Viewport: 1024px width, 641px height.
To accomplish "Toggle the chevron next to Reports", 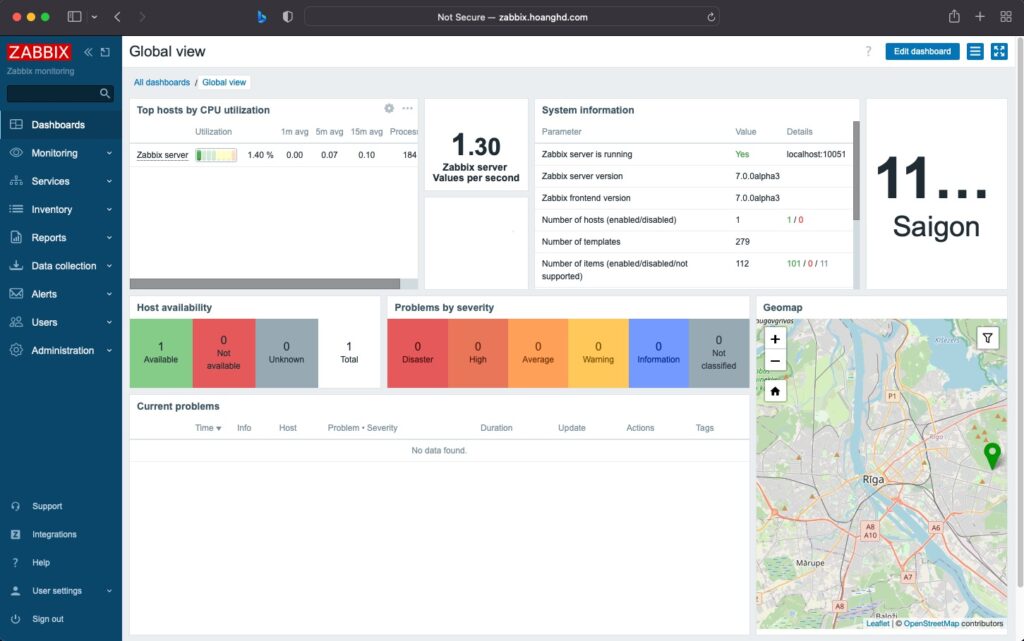I will coord(109,238).
